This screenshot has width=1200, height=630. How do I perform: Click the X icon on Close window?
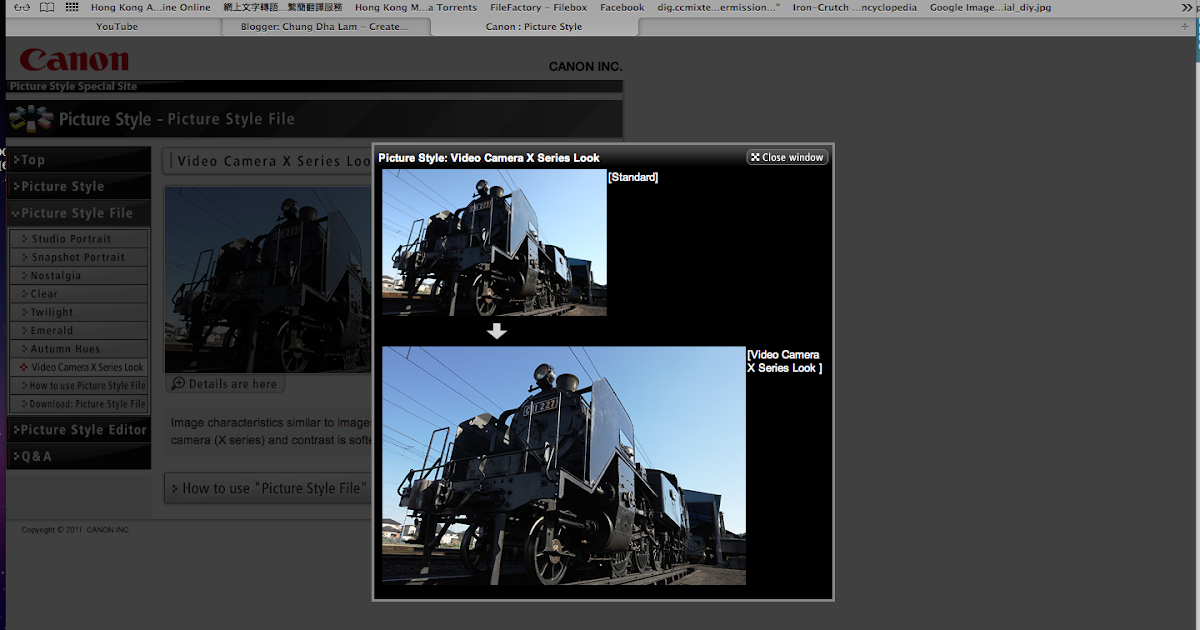point(756,157)
